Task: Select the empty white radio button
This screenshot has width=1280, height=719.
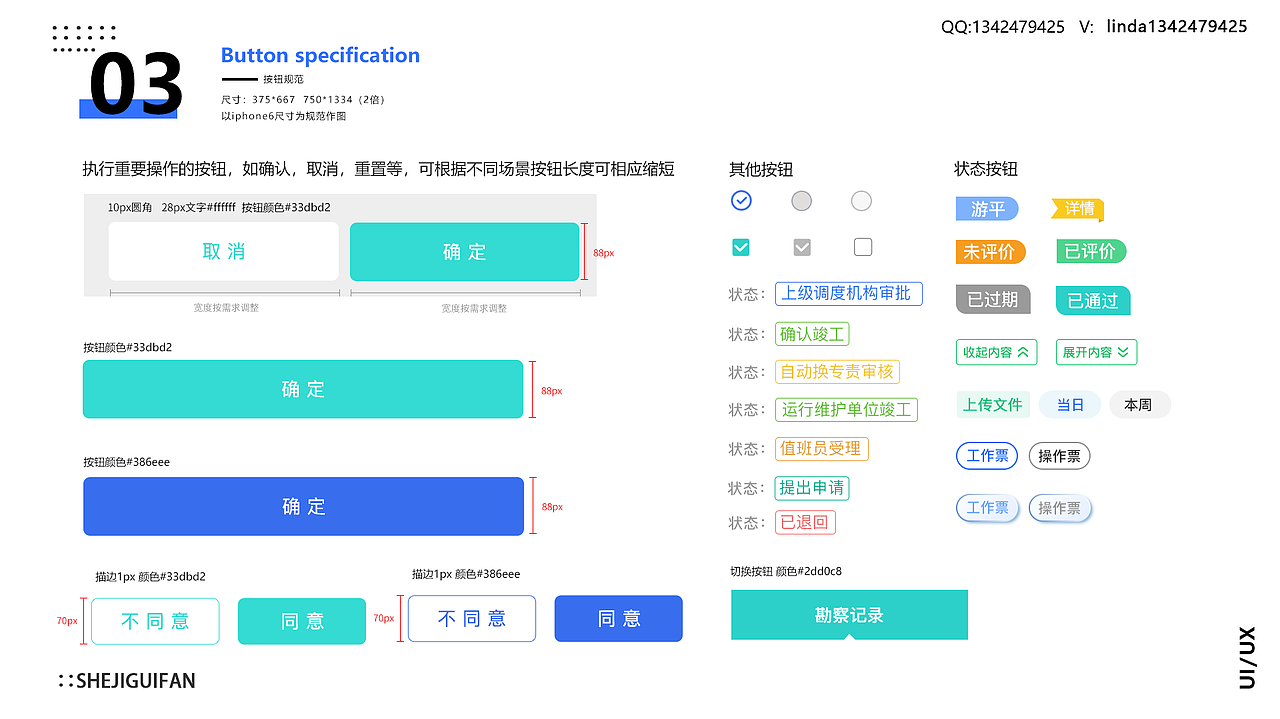Action: coord(861,201)
